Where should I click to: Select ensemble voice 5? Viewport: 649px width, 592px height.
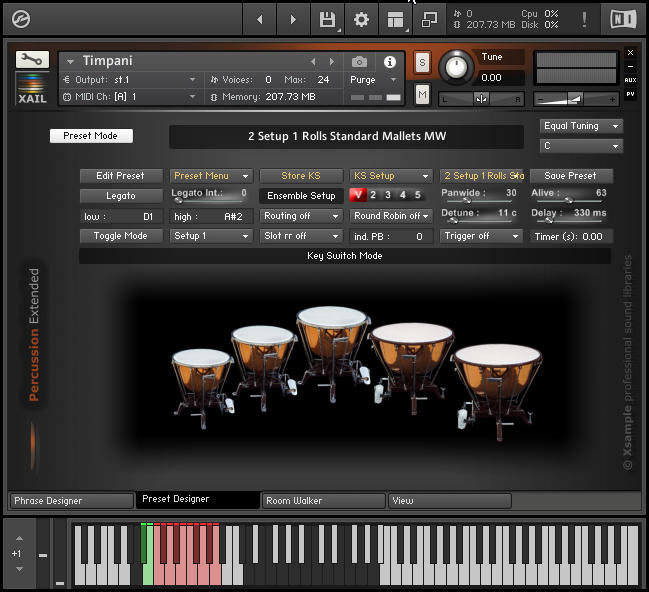pos(418,195)
